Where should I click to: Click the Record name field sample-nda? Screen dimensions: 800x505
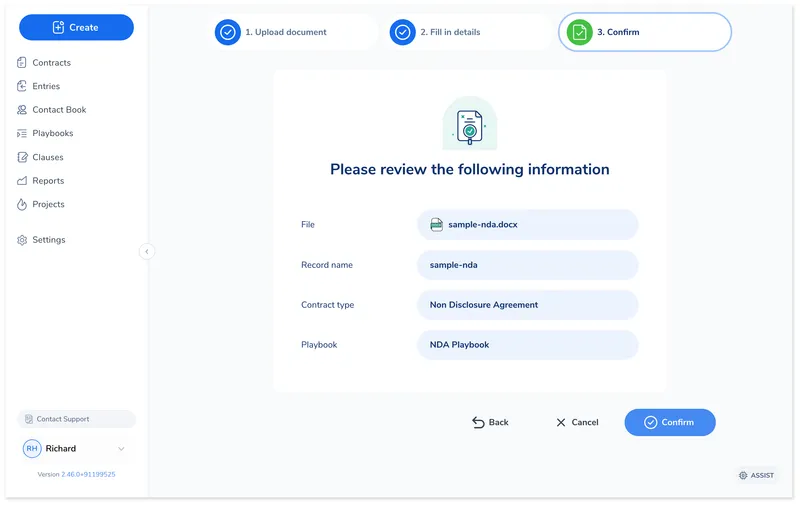[x=528, y=265]
